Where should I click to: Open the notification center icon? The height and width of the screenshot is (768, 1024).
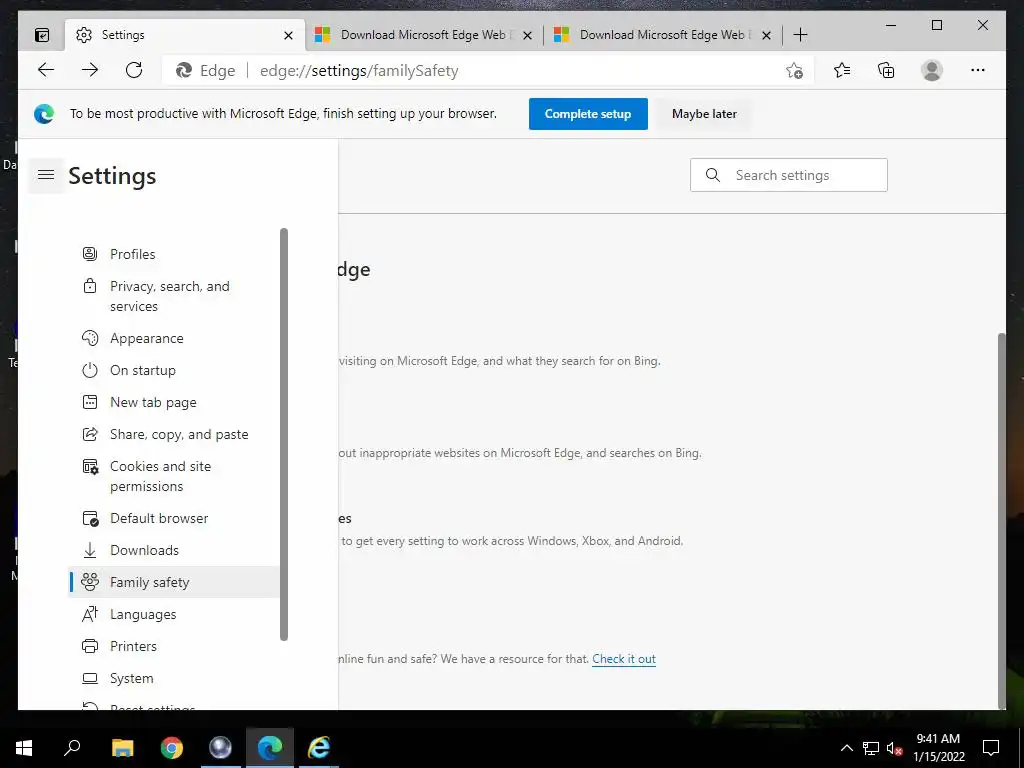point(991,748)
